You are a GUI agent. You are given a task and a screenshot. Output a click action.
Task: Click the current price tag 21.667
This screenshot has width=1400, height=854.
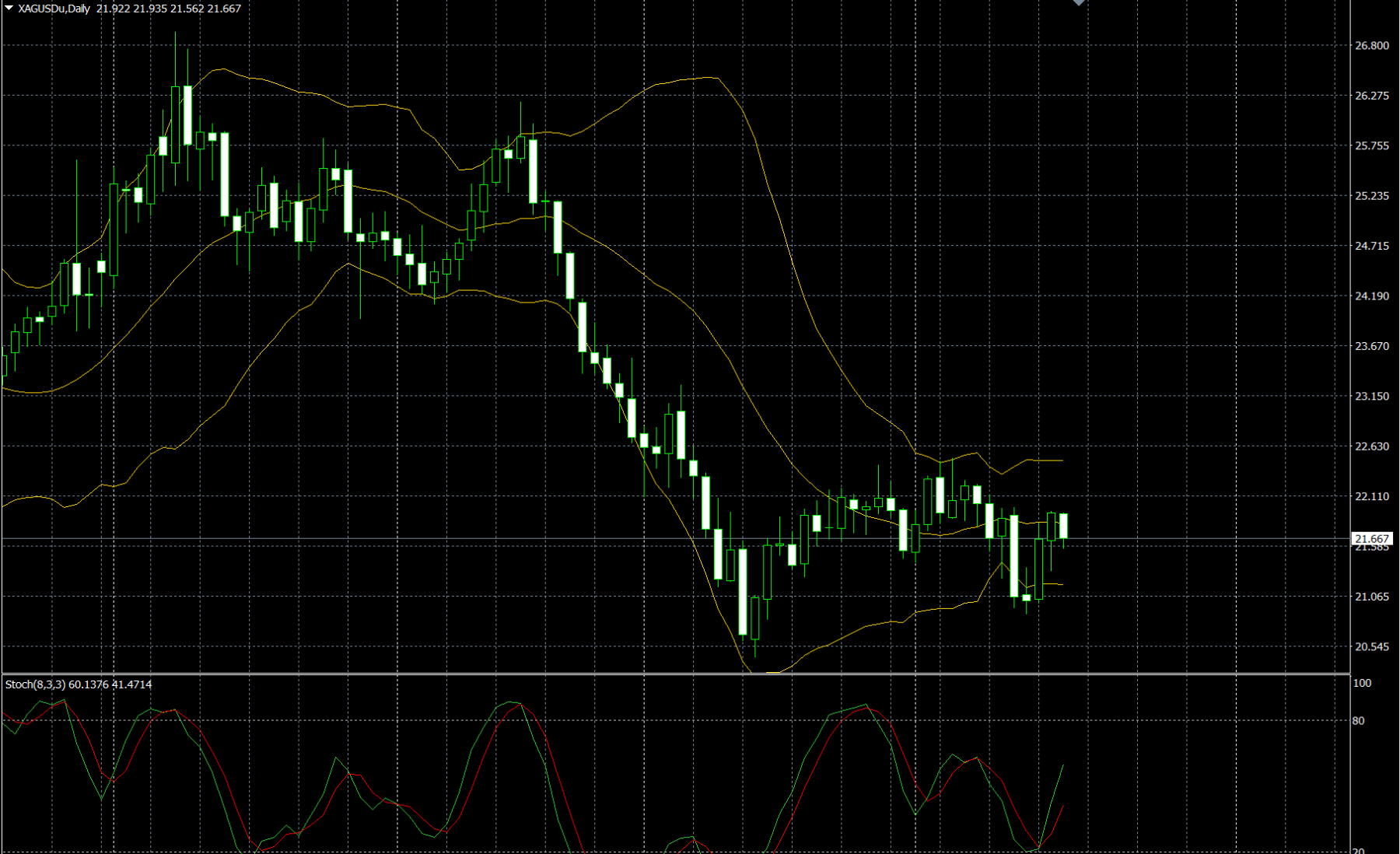(1372, 538)
